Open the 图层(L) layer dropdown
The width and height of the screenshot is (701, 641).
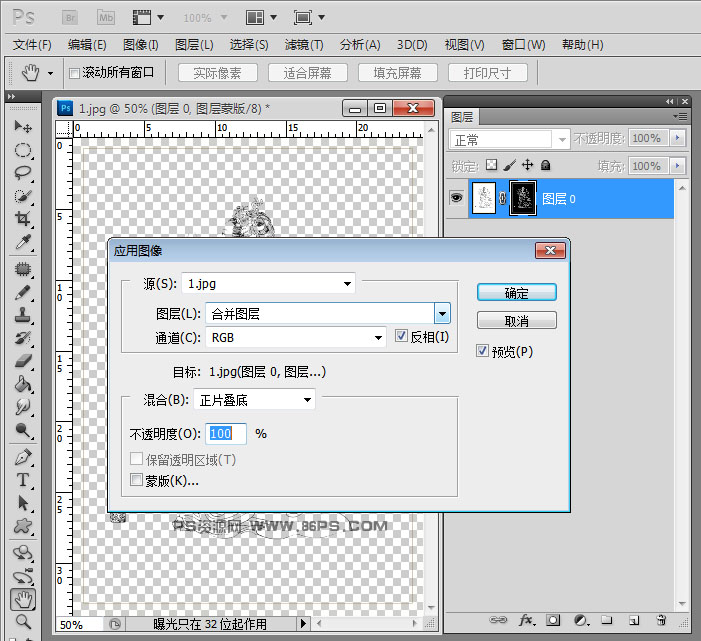(442, 314)
